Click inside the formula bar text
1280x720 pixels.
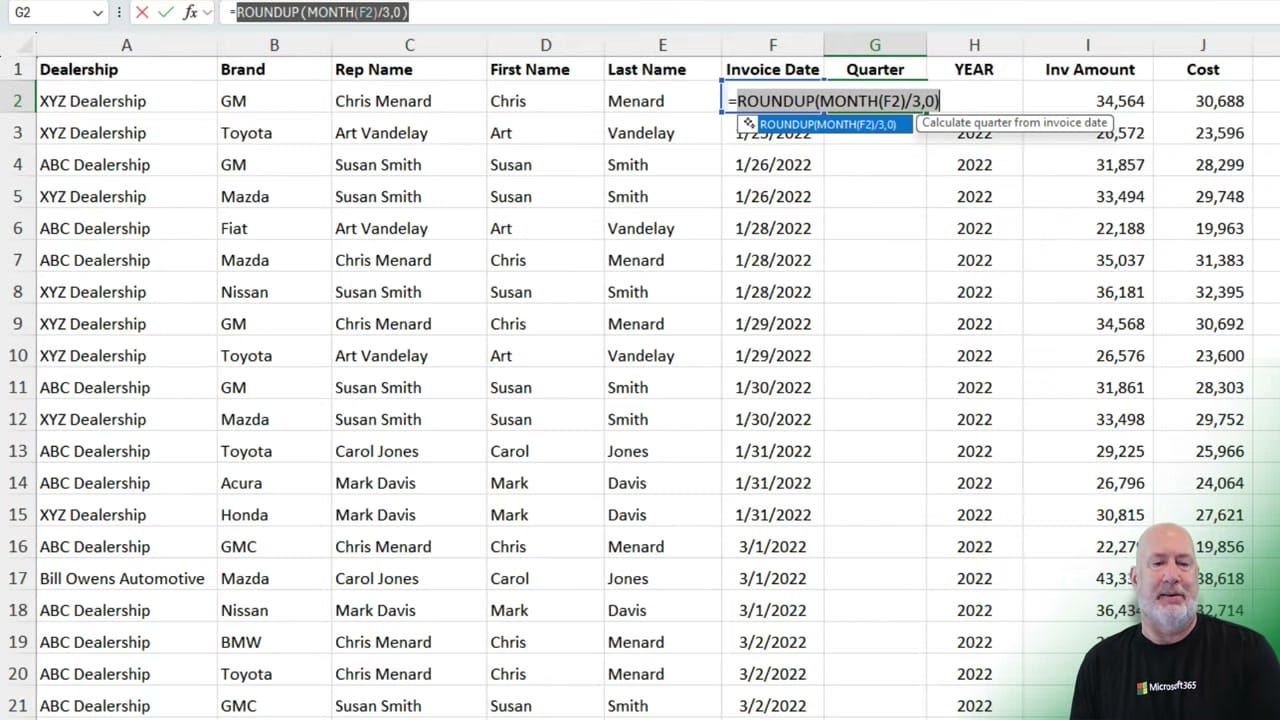[x=320, y=12]
